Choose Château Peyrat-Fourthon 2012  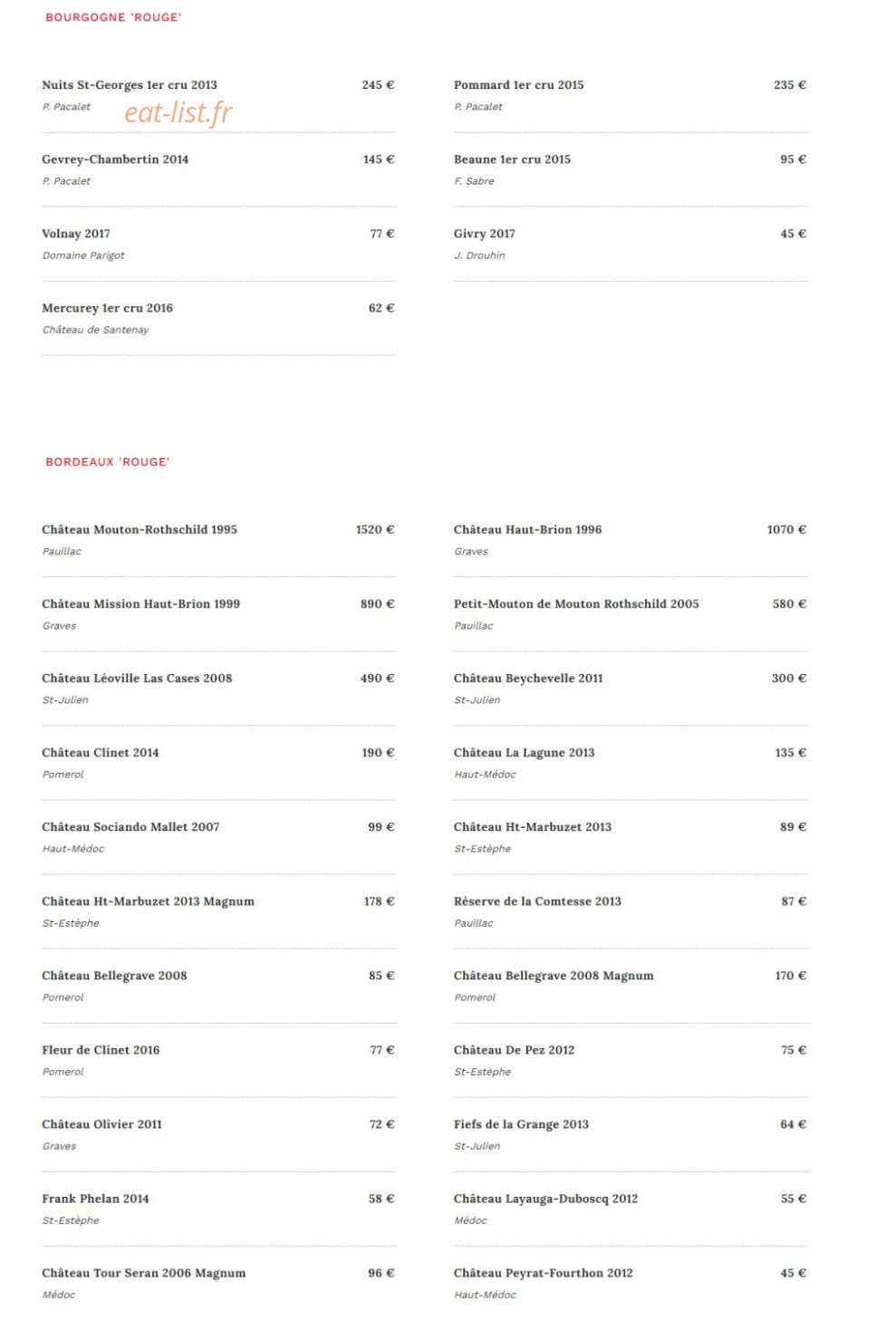tap(544, 1273)
